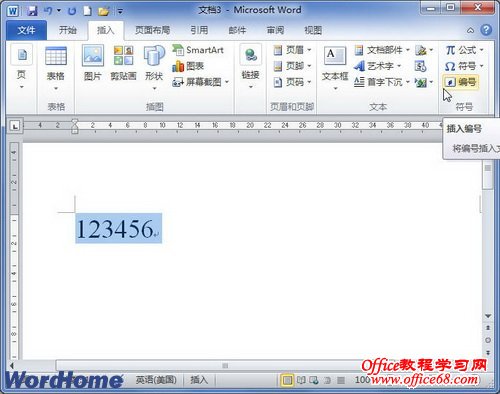500x394 pixels.
Task: Switch to Draft view
Action: (341, 380)
